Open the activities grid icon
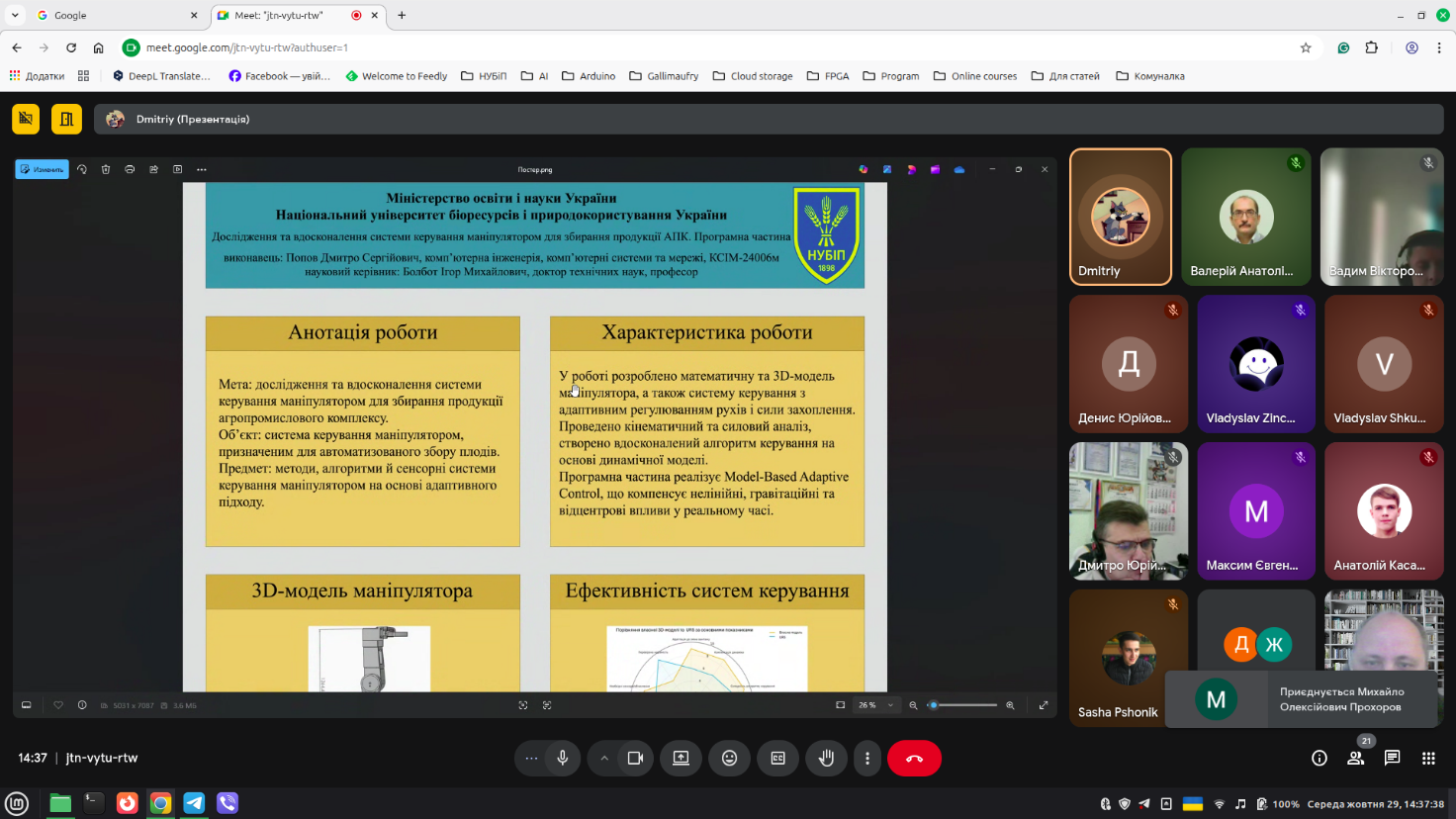The image size is (1456, 819). (x=1428, y=758)
